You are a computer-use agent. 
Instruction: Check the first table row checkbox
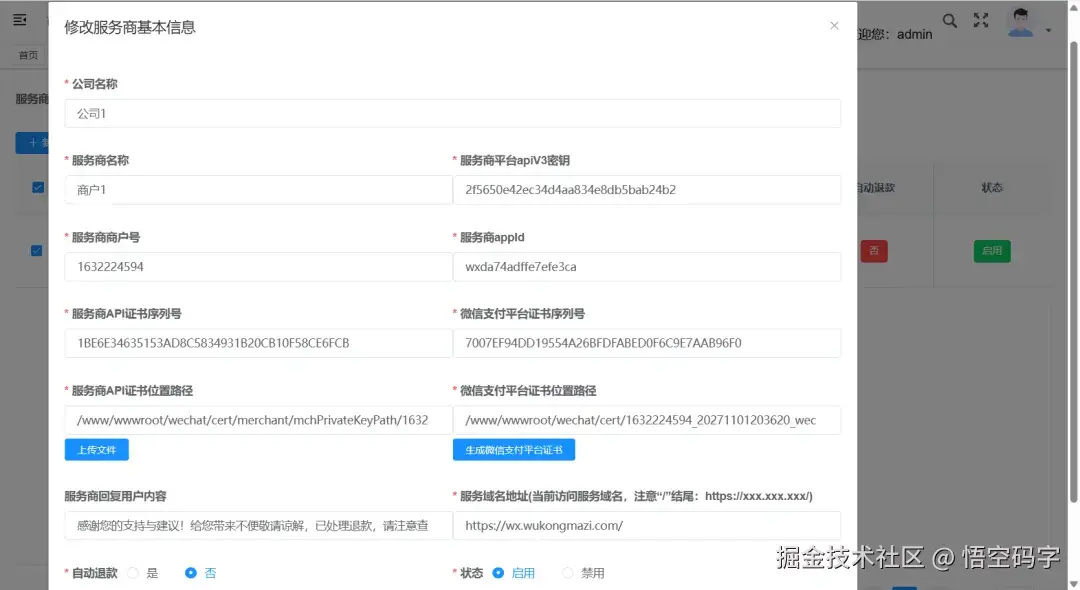click(x=38, y=186)
